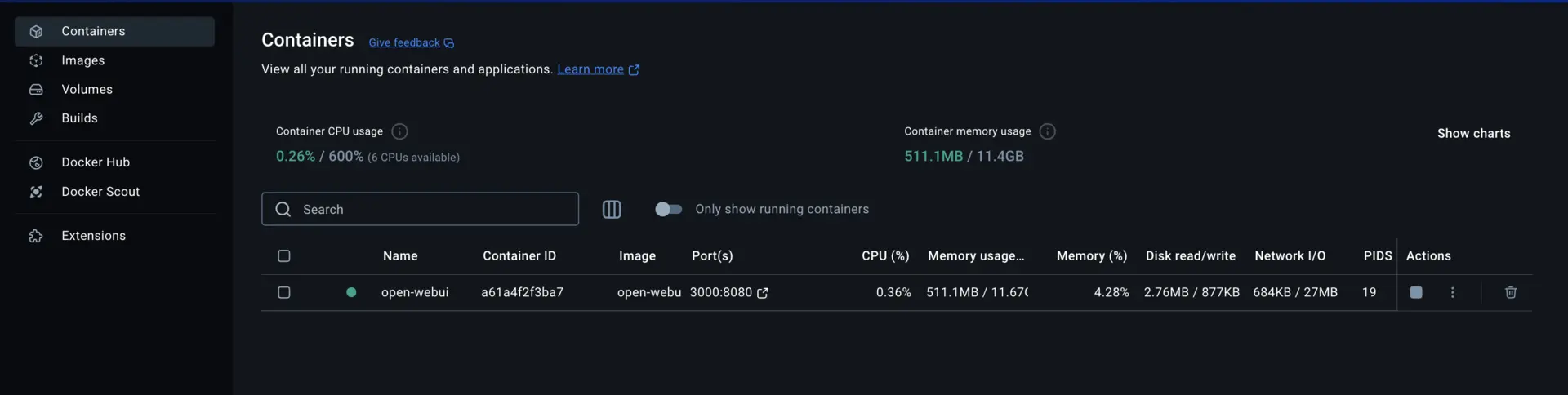Open the Volumes sidebar item
Viewport: 1568px width, 395px height.
coord(114,89)
